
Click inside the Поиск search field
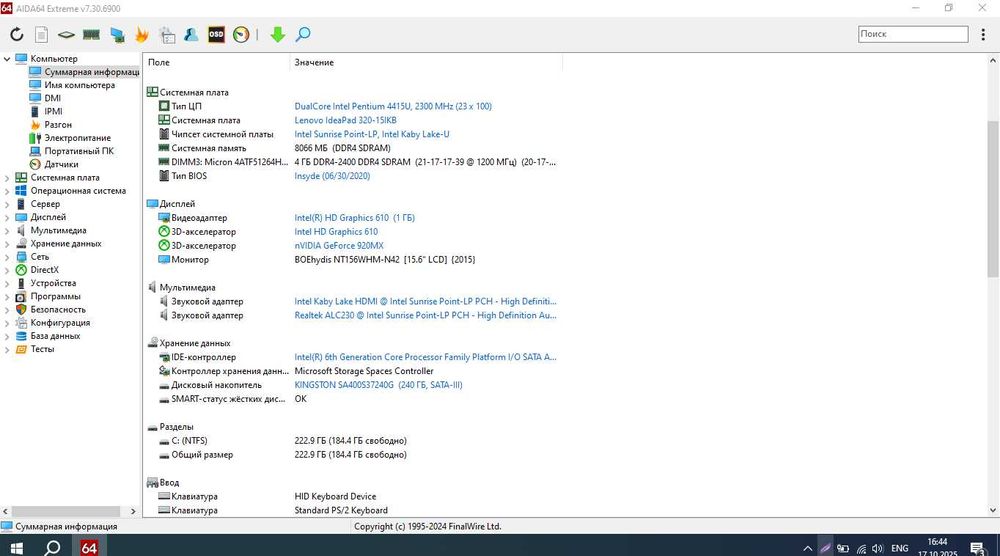913,34
